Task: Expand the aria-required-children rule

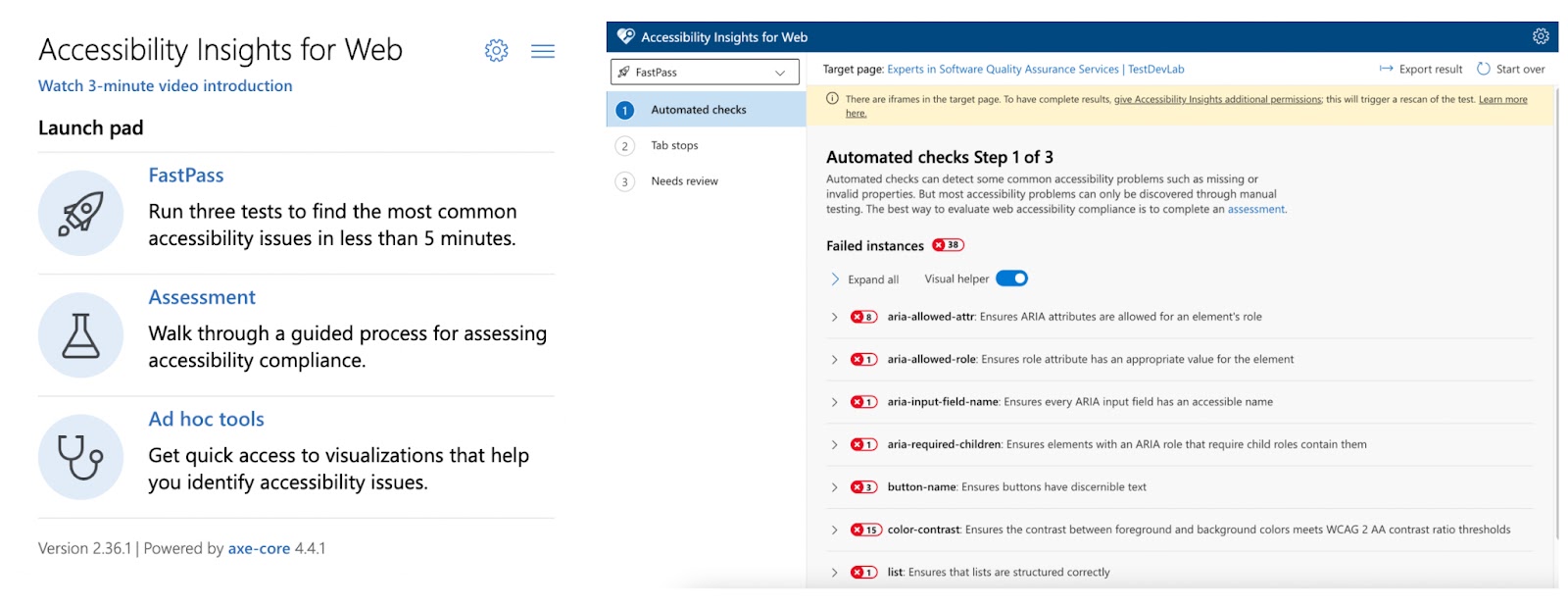Action: (x=835, y=444)
